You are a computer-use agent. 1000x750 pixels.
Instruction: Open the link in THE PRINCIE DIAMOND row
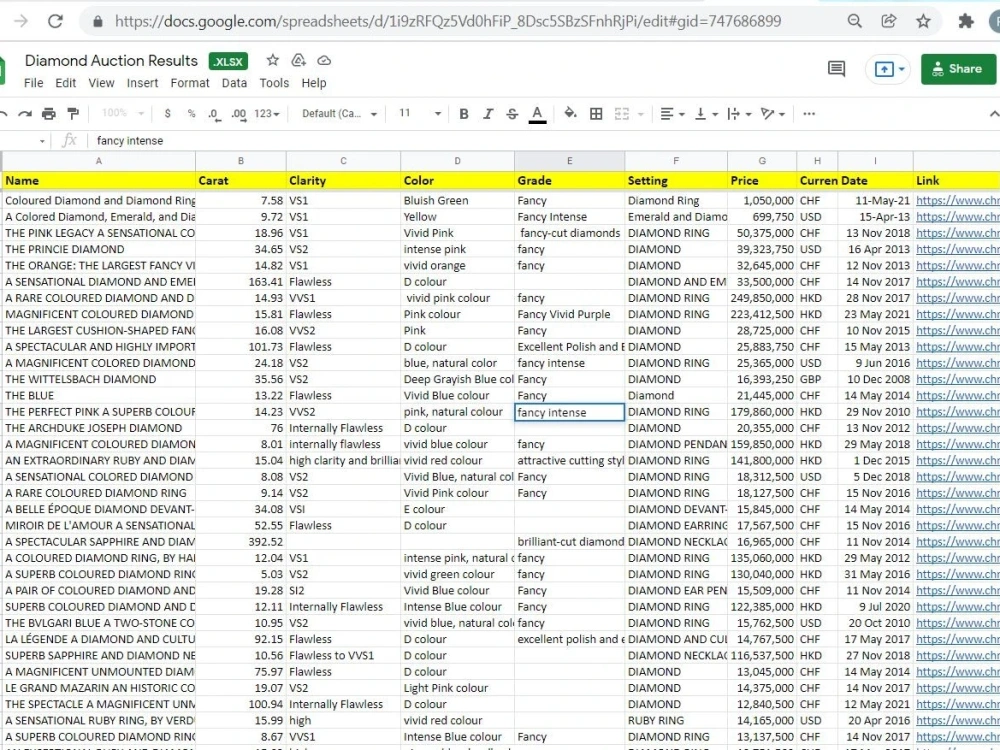(958, 249)
